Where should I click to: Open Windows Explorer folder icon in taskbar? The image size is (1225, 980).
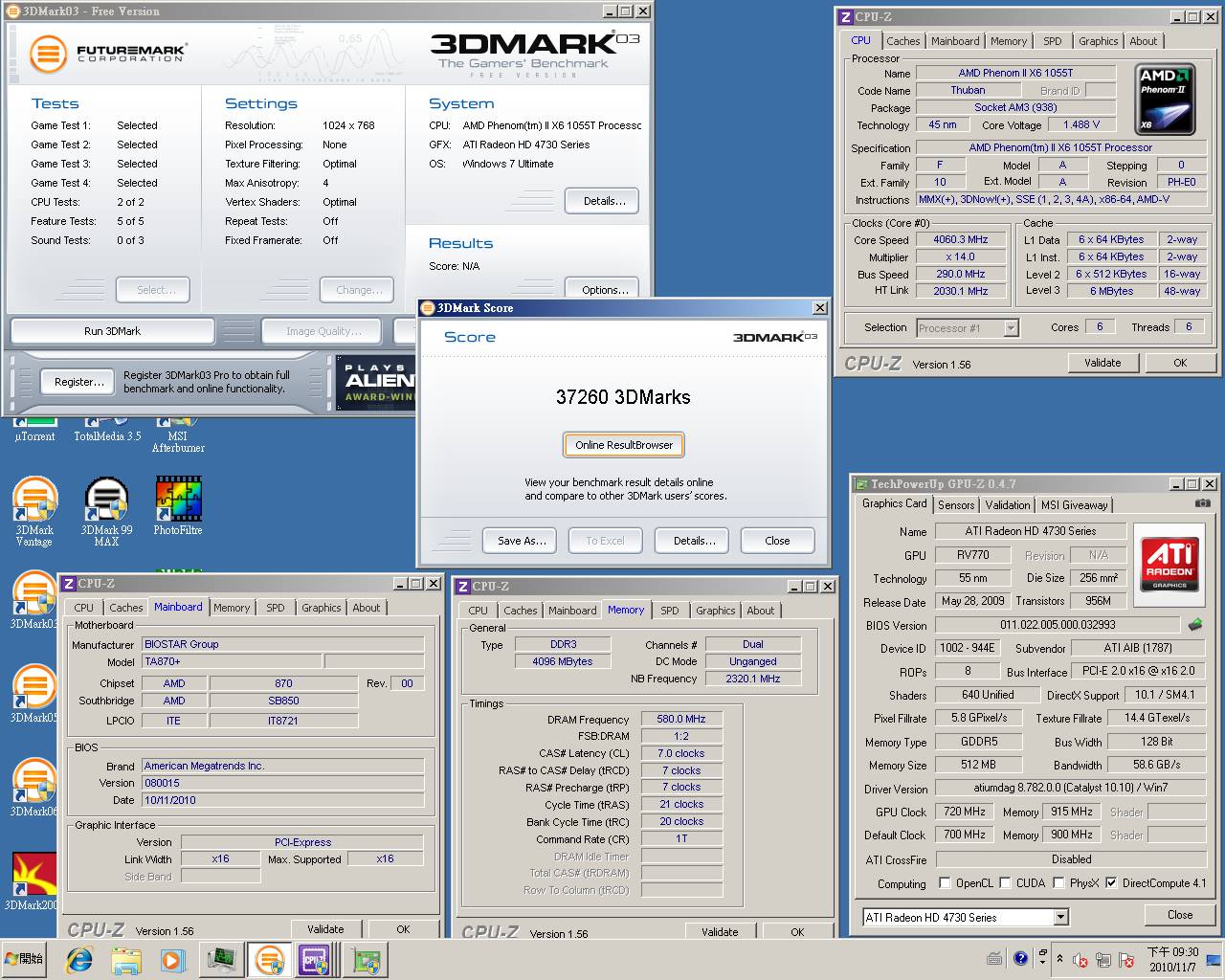(126, 960)
